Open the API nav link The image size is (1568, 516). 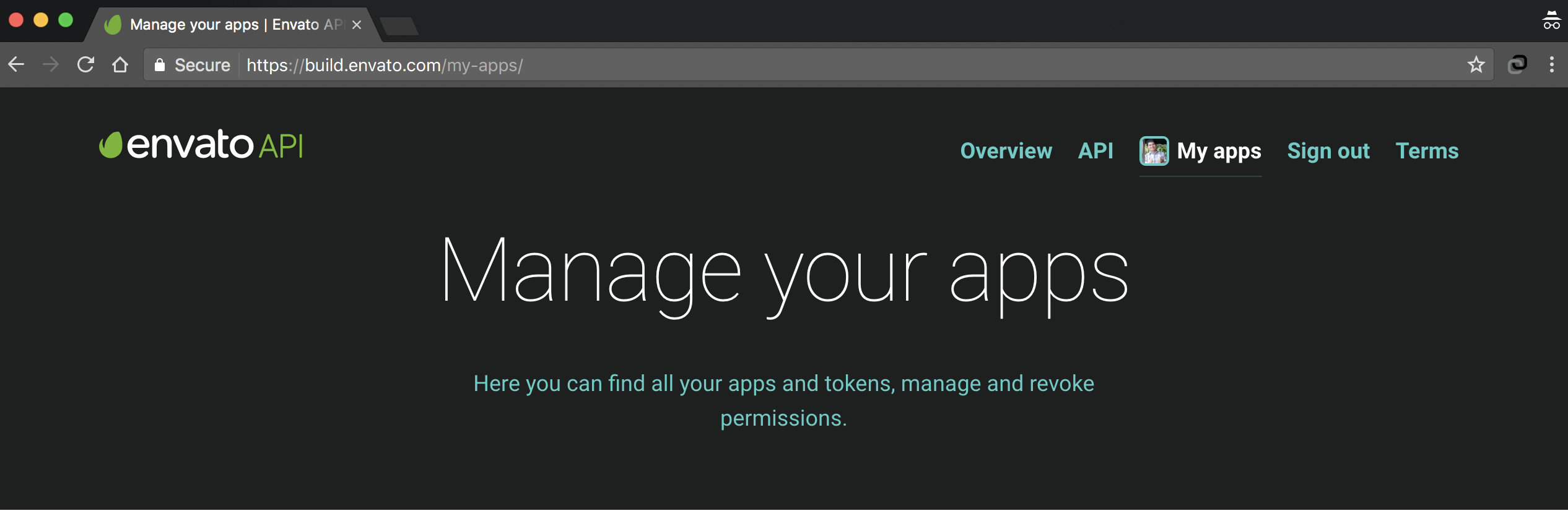coord(1095,151)
